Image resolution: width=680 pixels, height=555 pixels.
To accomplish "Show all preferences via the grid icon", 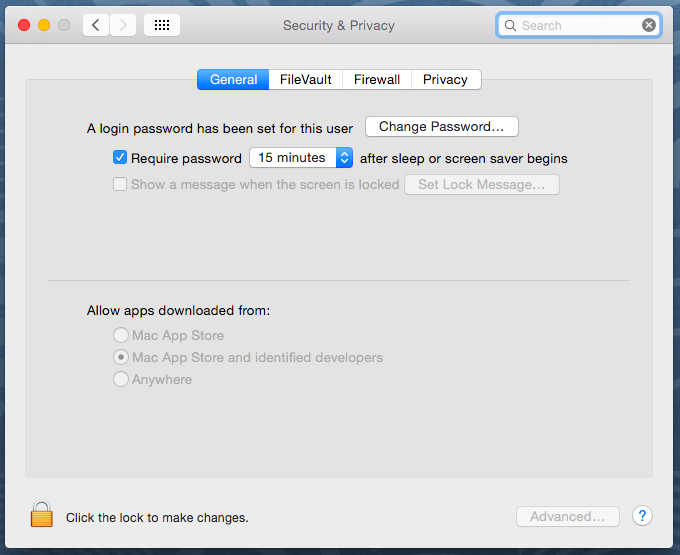I will (x=162, y=25).
